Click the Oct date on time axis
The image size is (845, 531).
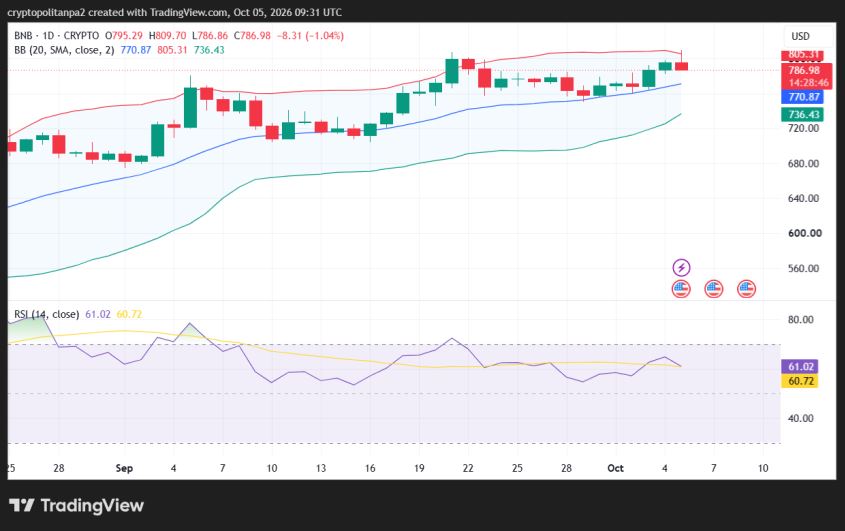point(615,468)
